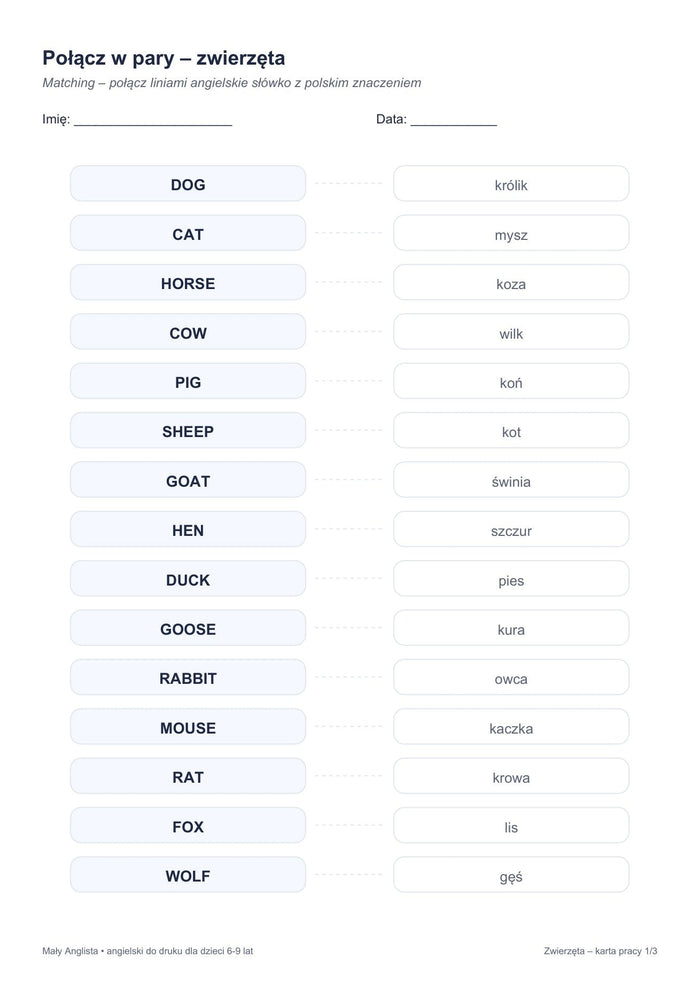The image size is (700, 990).
Task: Select the FOX word box
Action: tap(188, 826)
